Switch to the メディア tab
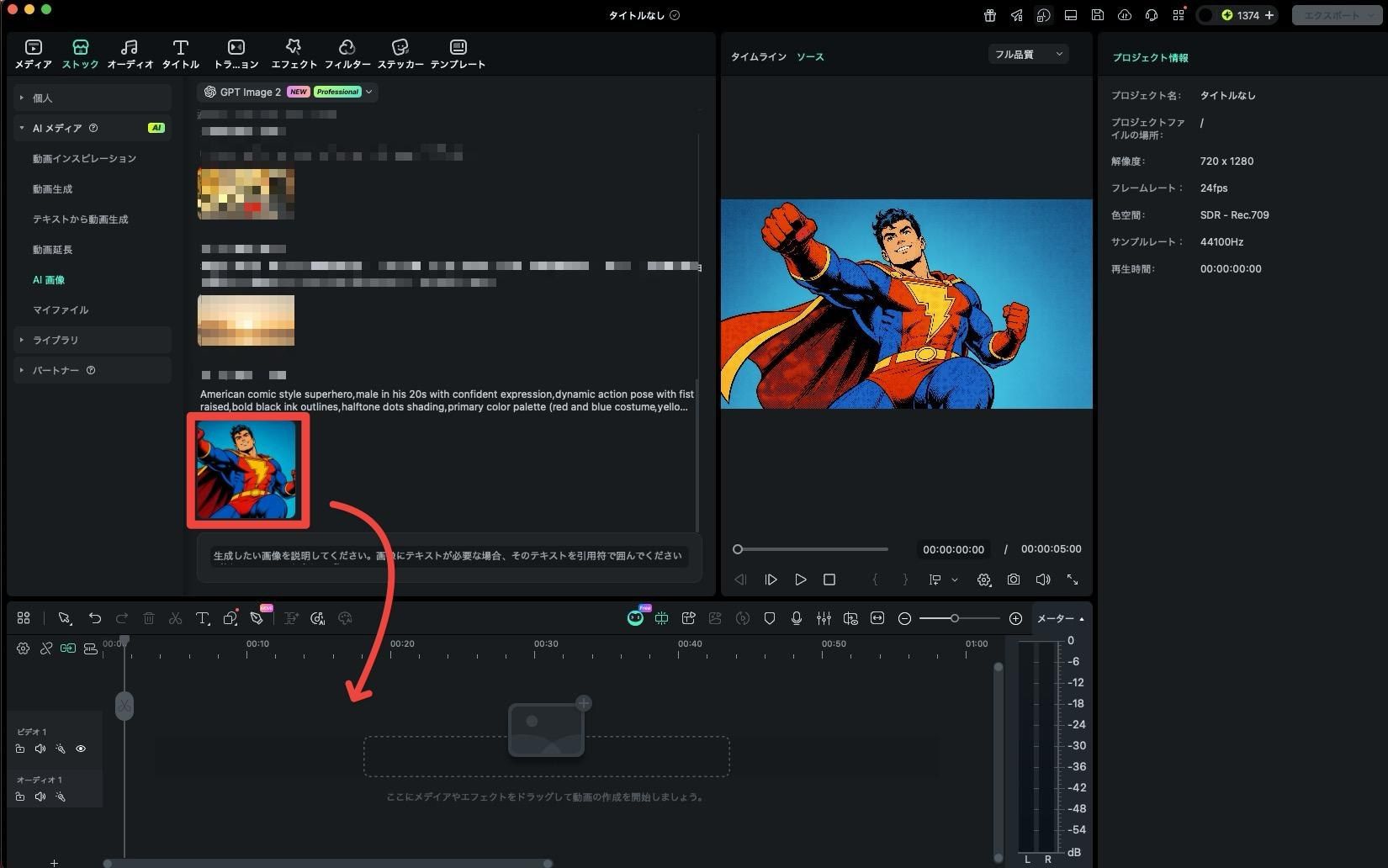This screenshot has width=1388, height=868. pos(34,54)
